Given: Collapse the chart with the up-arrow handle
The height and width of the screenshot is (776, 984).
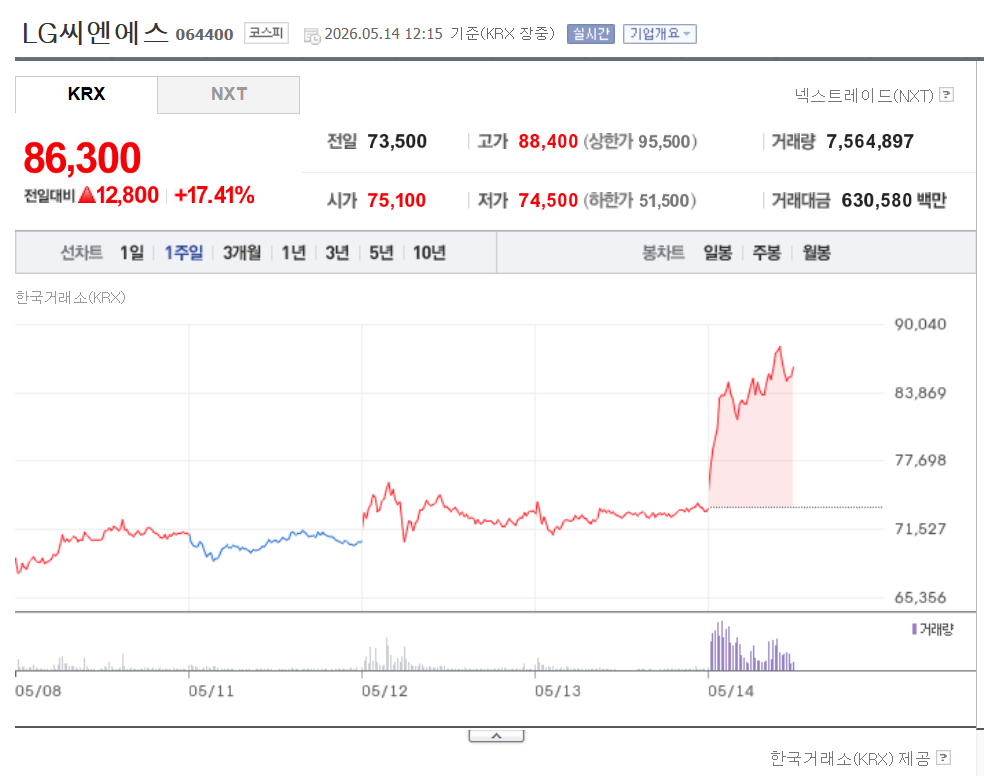Looking at the screenshot, I should 496,735.
